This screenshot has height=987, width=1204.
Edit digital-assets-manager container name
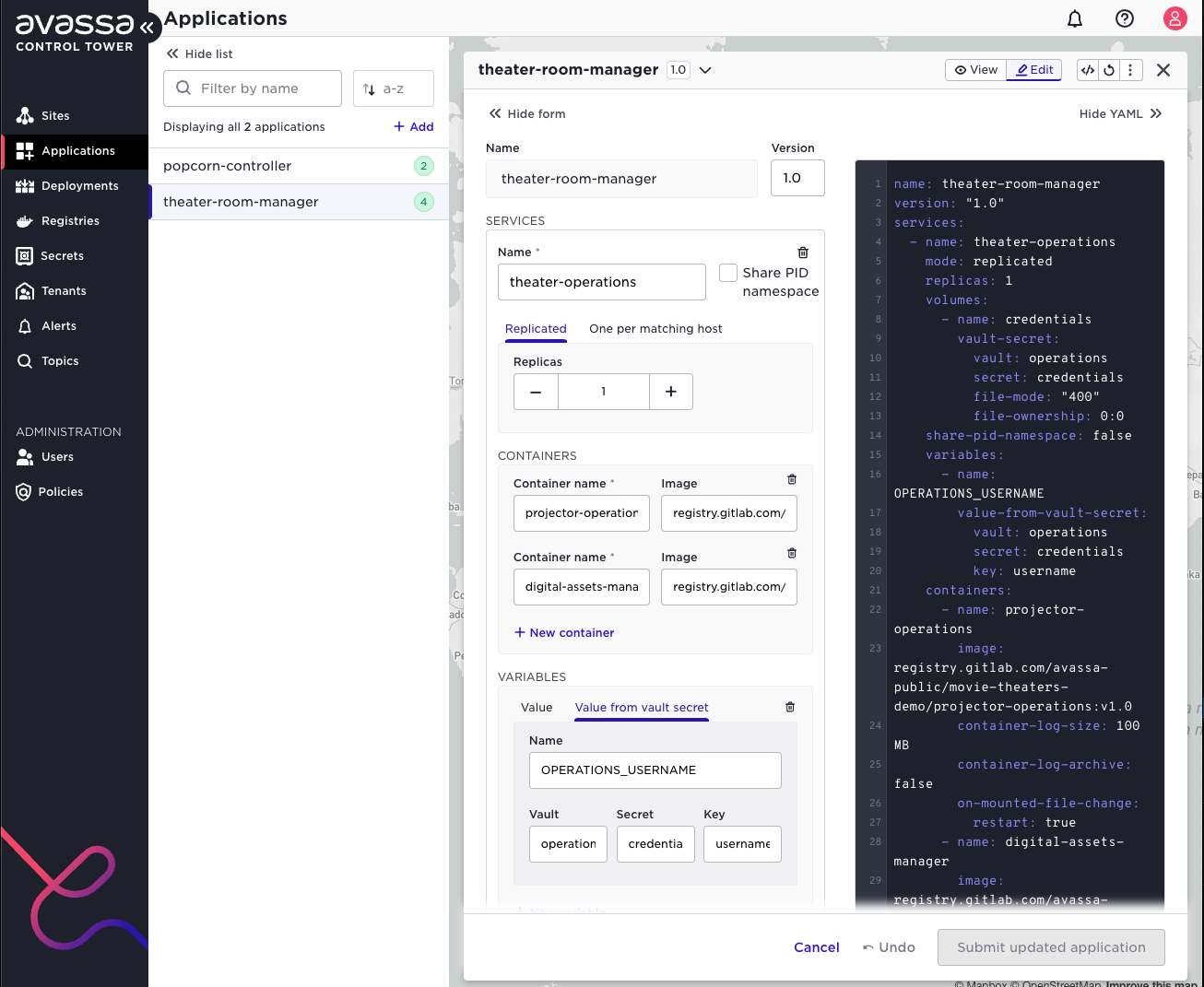582,587
